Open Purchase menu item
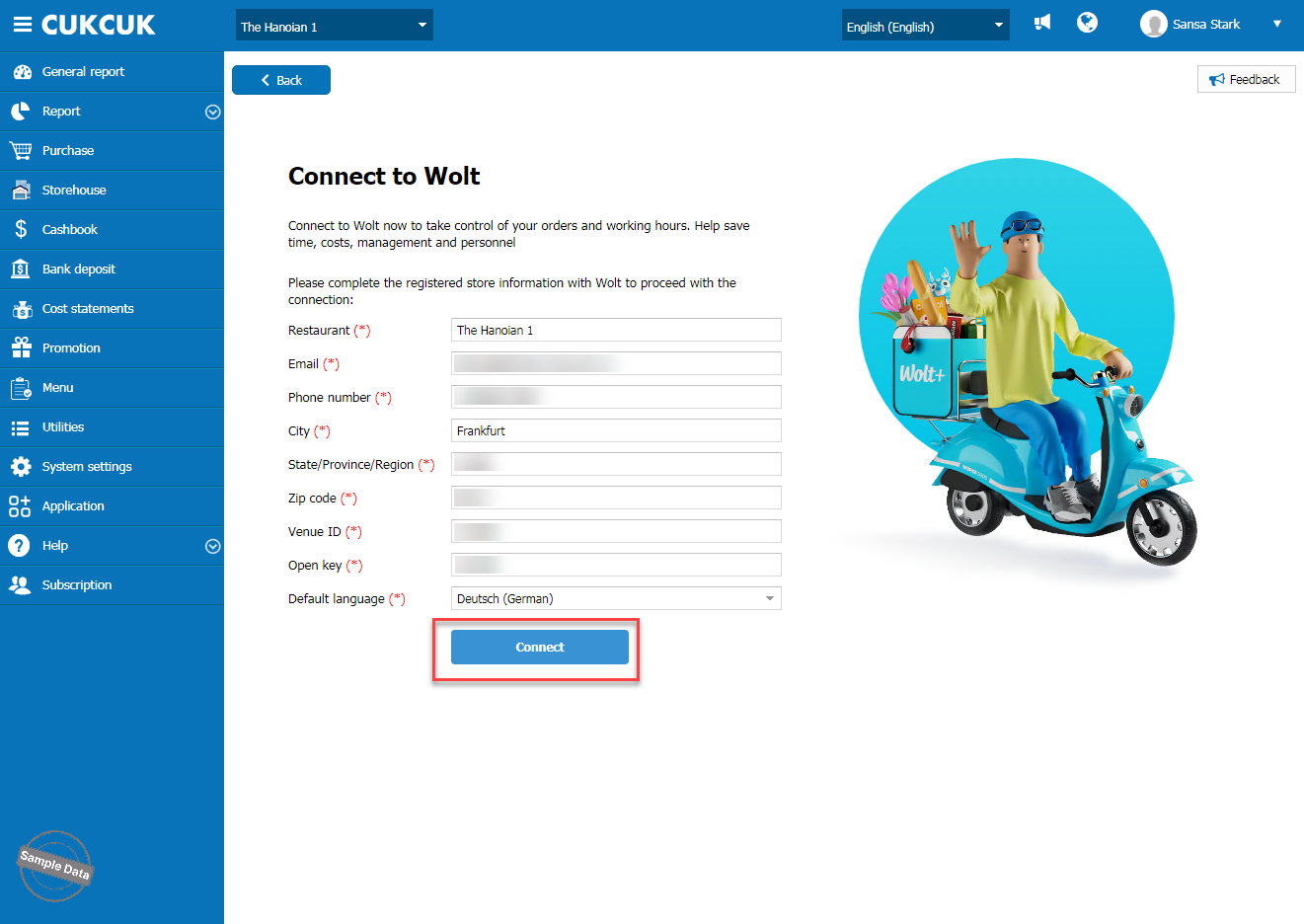The width and height of the screenshot is (1304, 924). pyautogui.click(x=112, y=151)
